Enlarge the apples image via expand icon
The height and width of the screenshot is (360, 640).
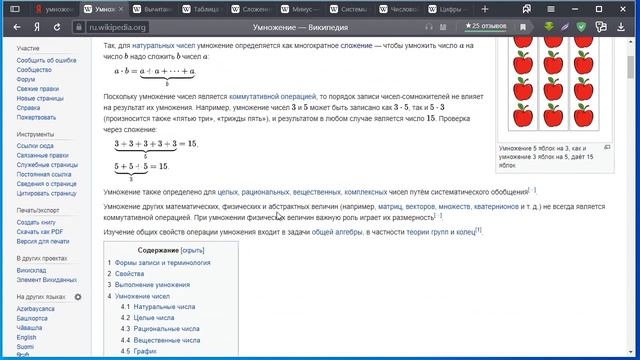607,147
